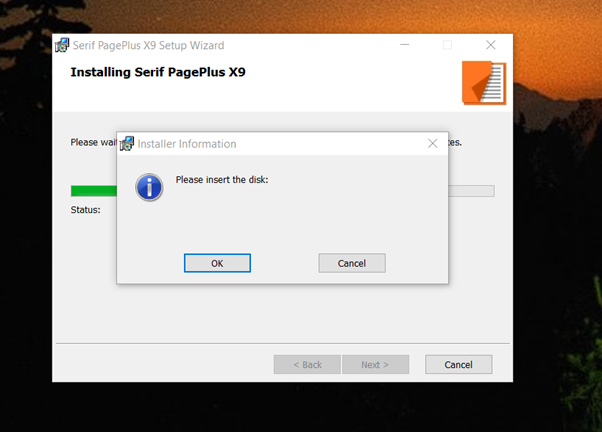Cancel the PagePlus X9 Setup Wizard
Screen dimensions: 602x432
click(458, 364)
